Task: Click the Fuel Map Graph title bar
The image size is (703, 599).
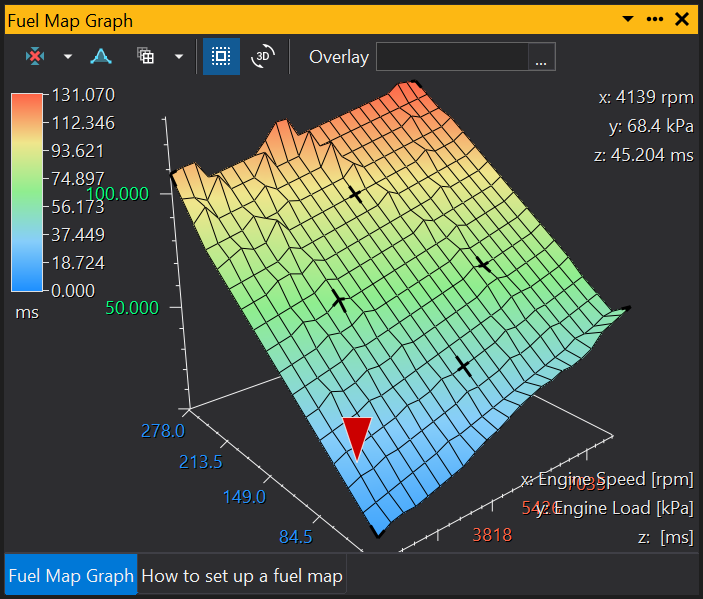Action: pos(300,19)
